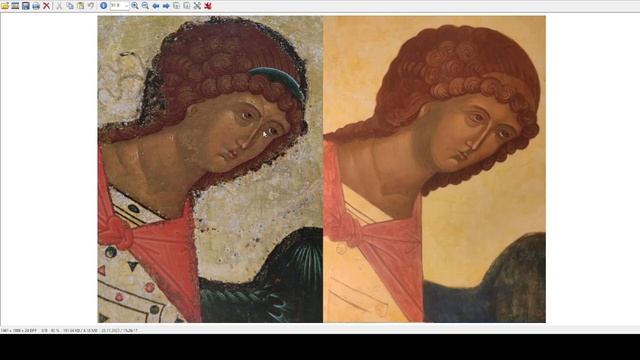Open the slideshow filmstrip icon
This screenshot has height=360, width=640.
pyautogui.click(x=15, y=6)
